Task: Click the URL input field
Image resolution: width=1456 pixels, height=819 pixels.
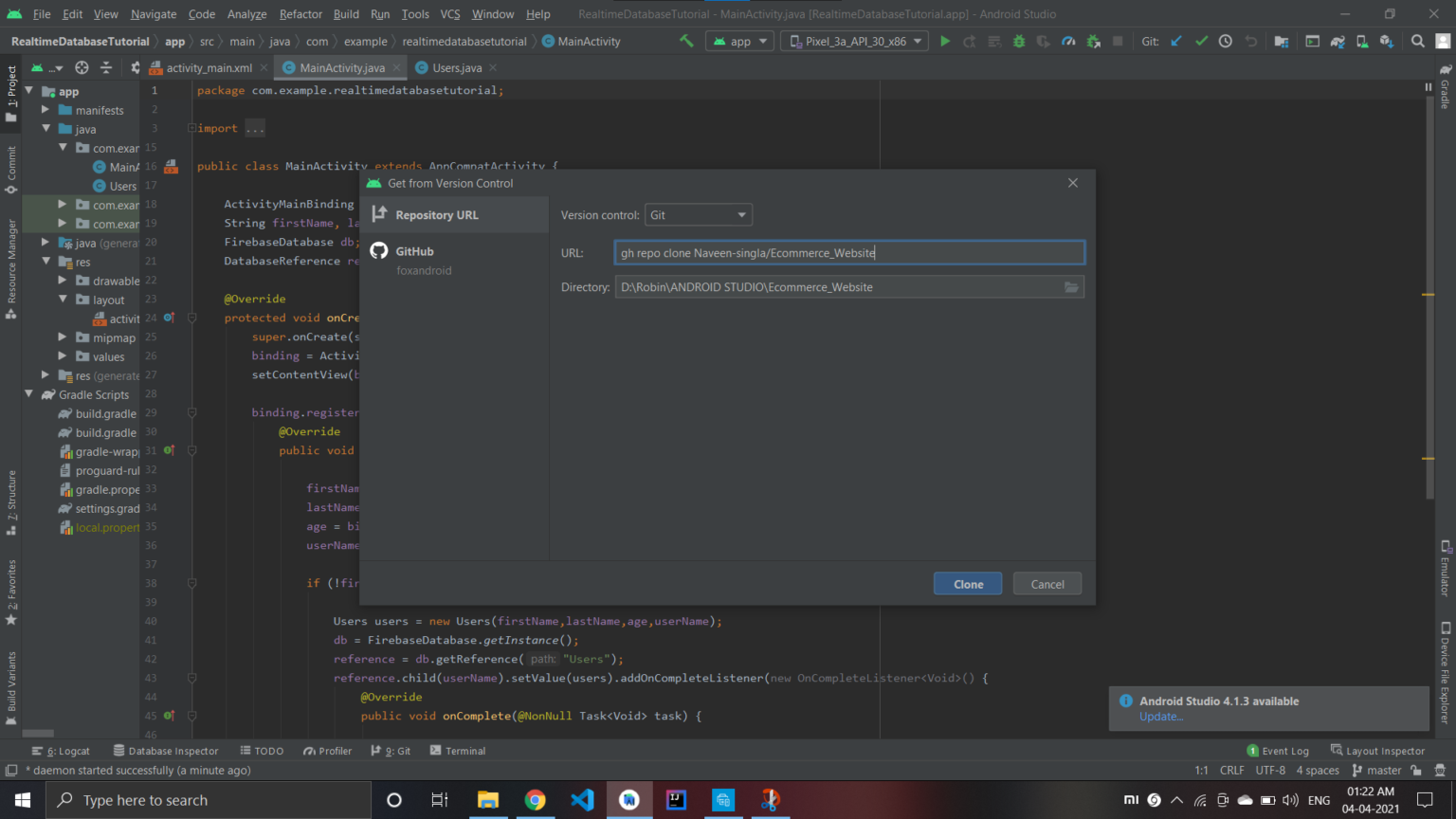Action: (849, 253)
